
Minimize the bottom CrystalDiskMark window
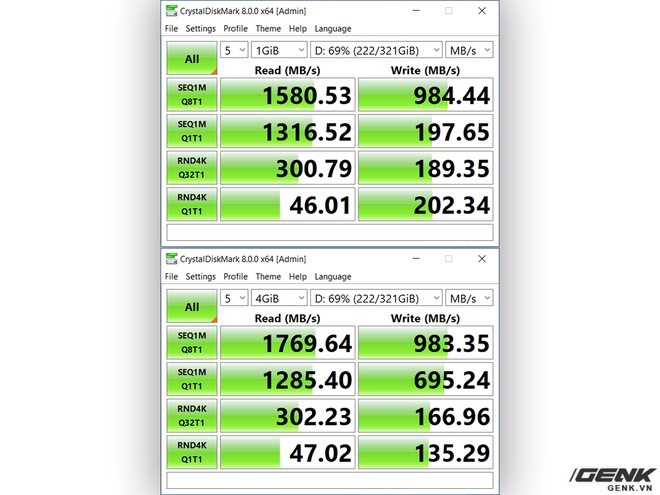[x=416, y=259]
